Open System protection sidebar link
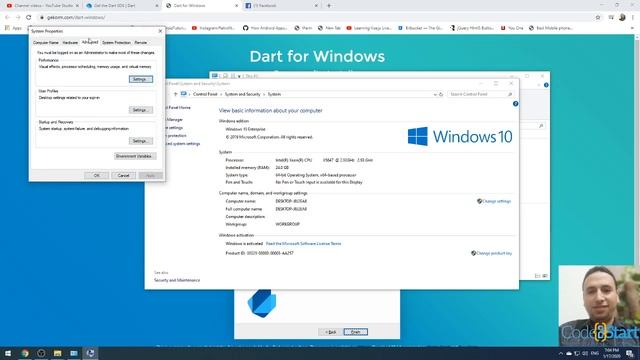The width and height of the screenshot is (640, 360). [176, 136]
